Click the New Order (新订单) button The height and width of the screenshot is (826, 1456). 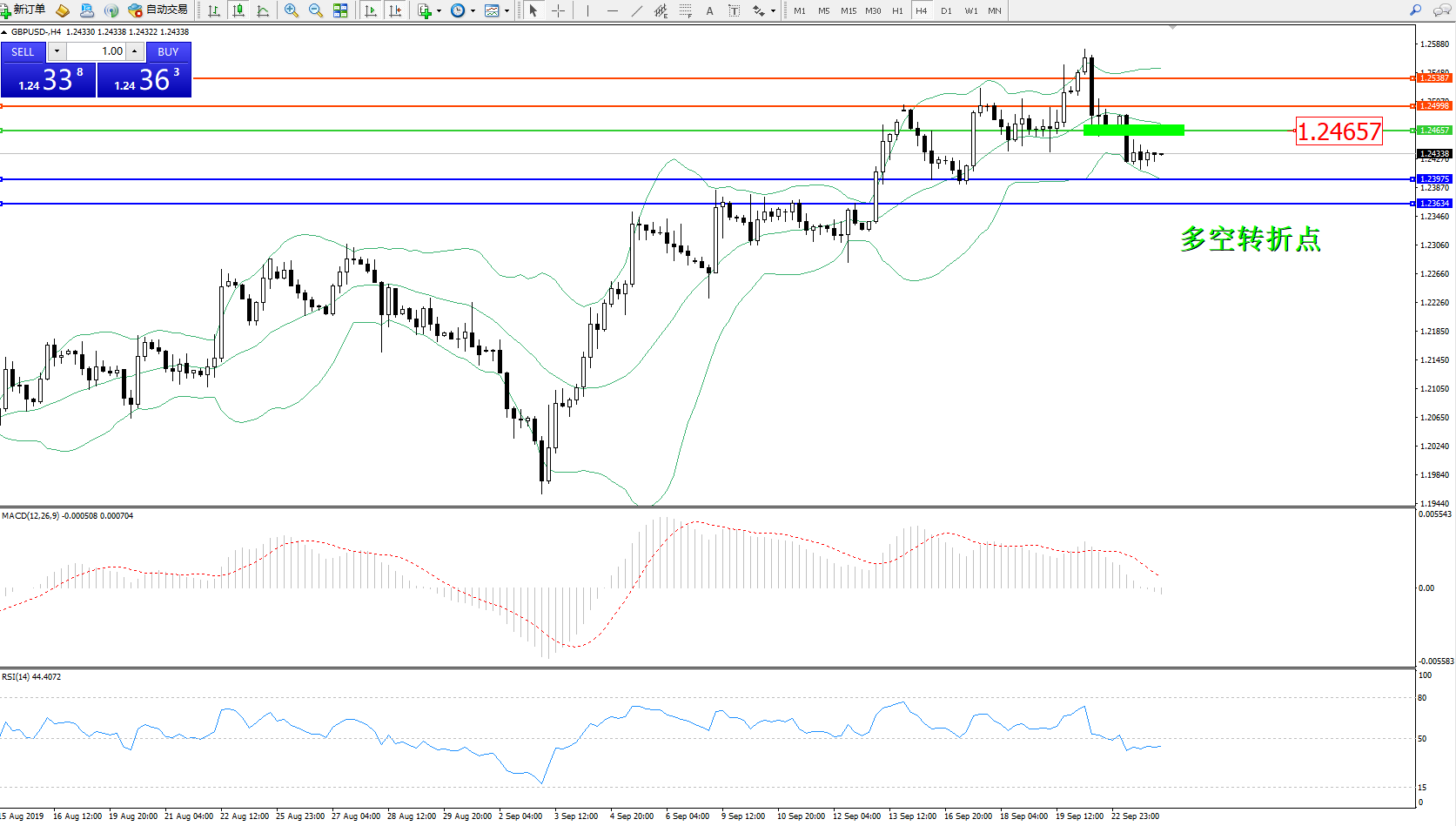pyautogui.click(x=23, y=10)
